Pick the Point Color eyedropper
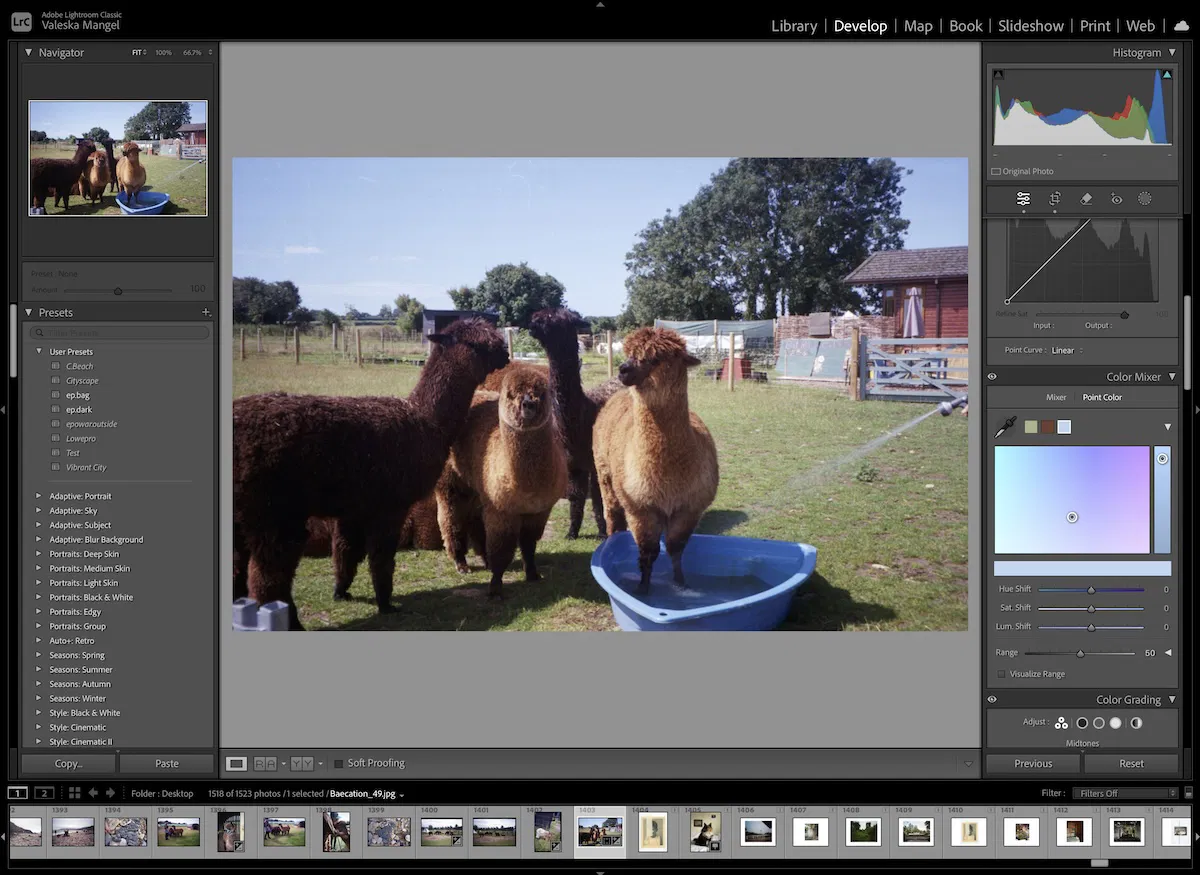The height and width of the screenshot is (875, 1200). tap(1004, 427)
